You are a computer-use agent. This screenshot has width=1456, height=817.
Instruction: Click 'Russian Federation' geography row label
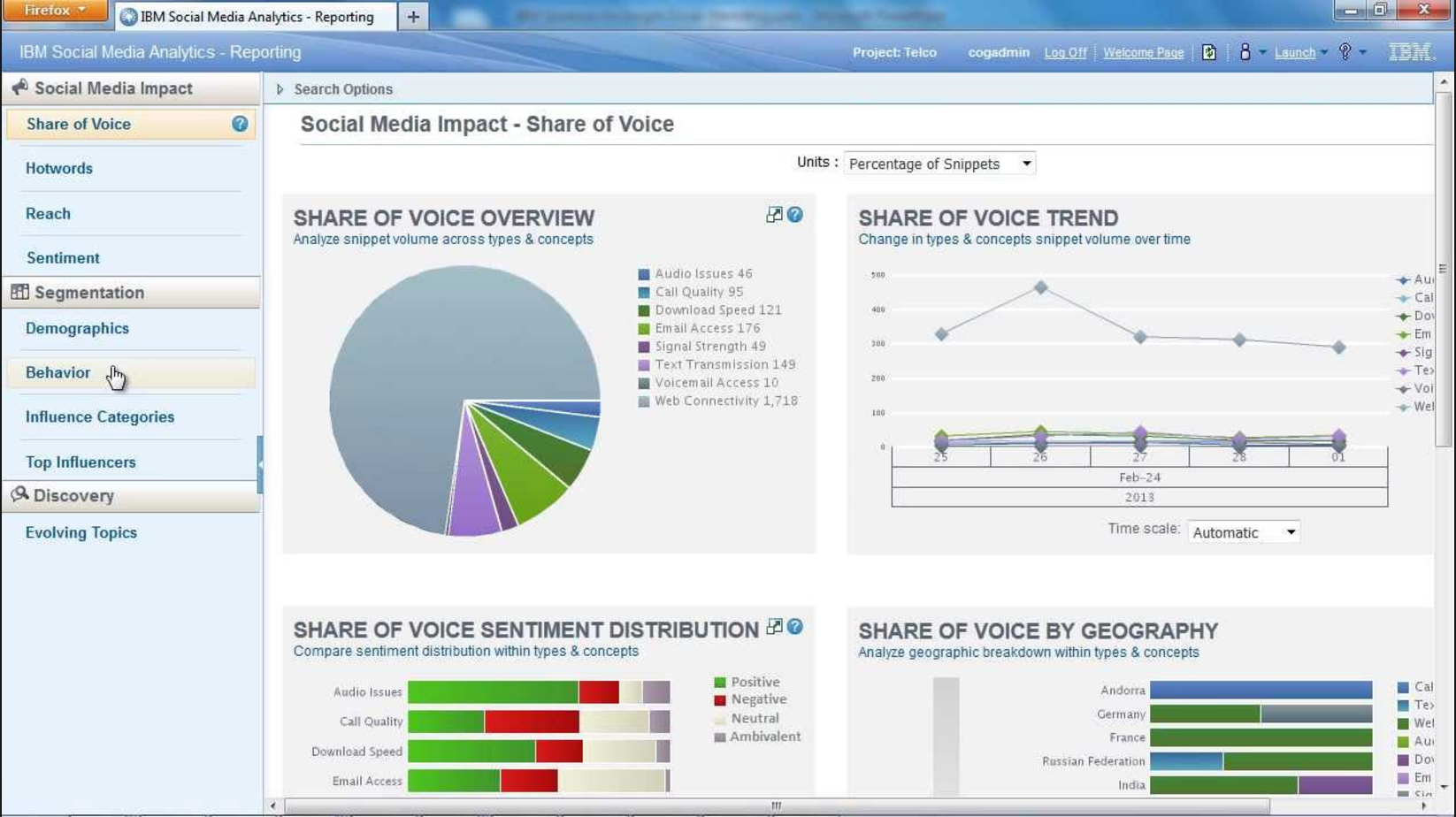point(1093,761)
